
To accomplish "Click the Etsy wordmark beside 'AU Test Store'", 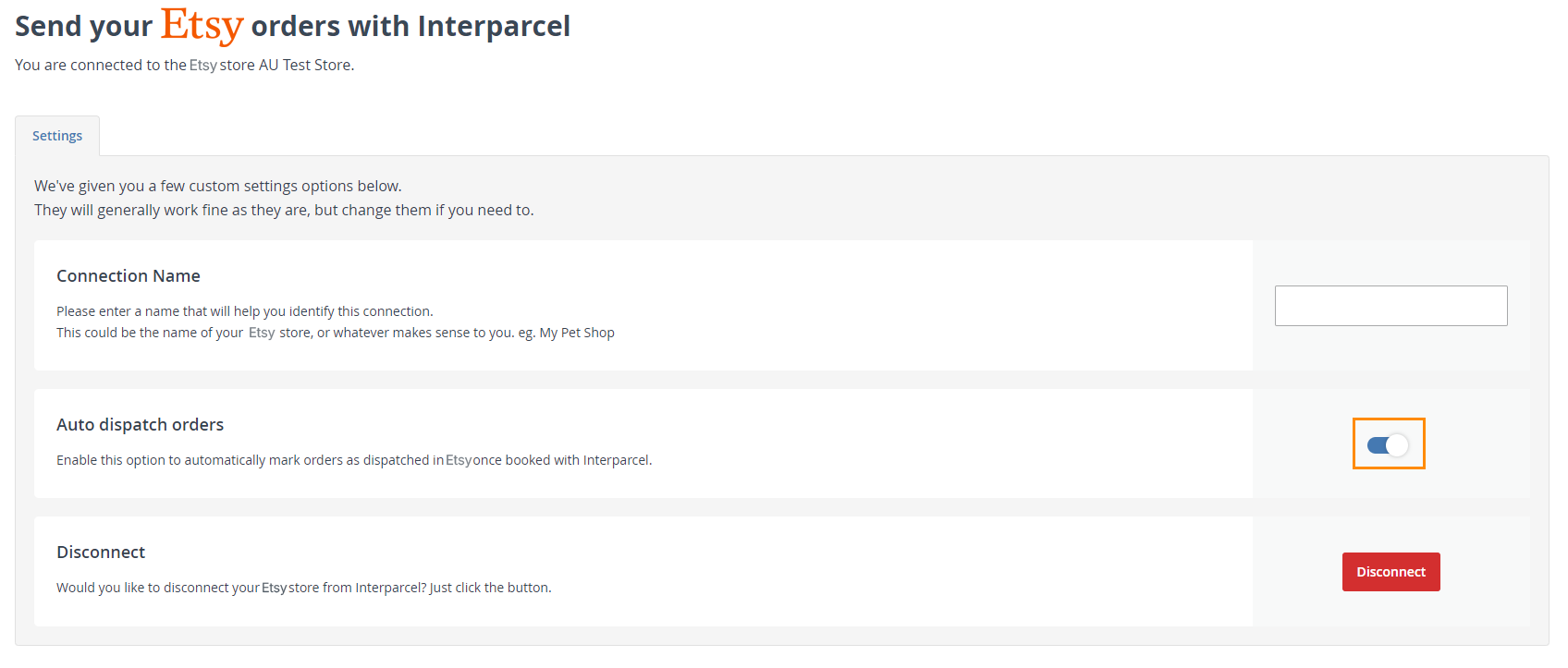I will pyautogui.click(x=203, y=65).
